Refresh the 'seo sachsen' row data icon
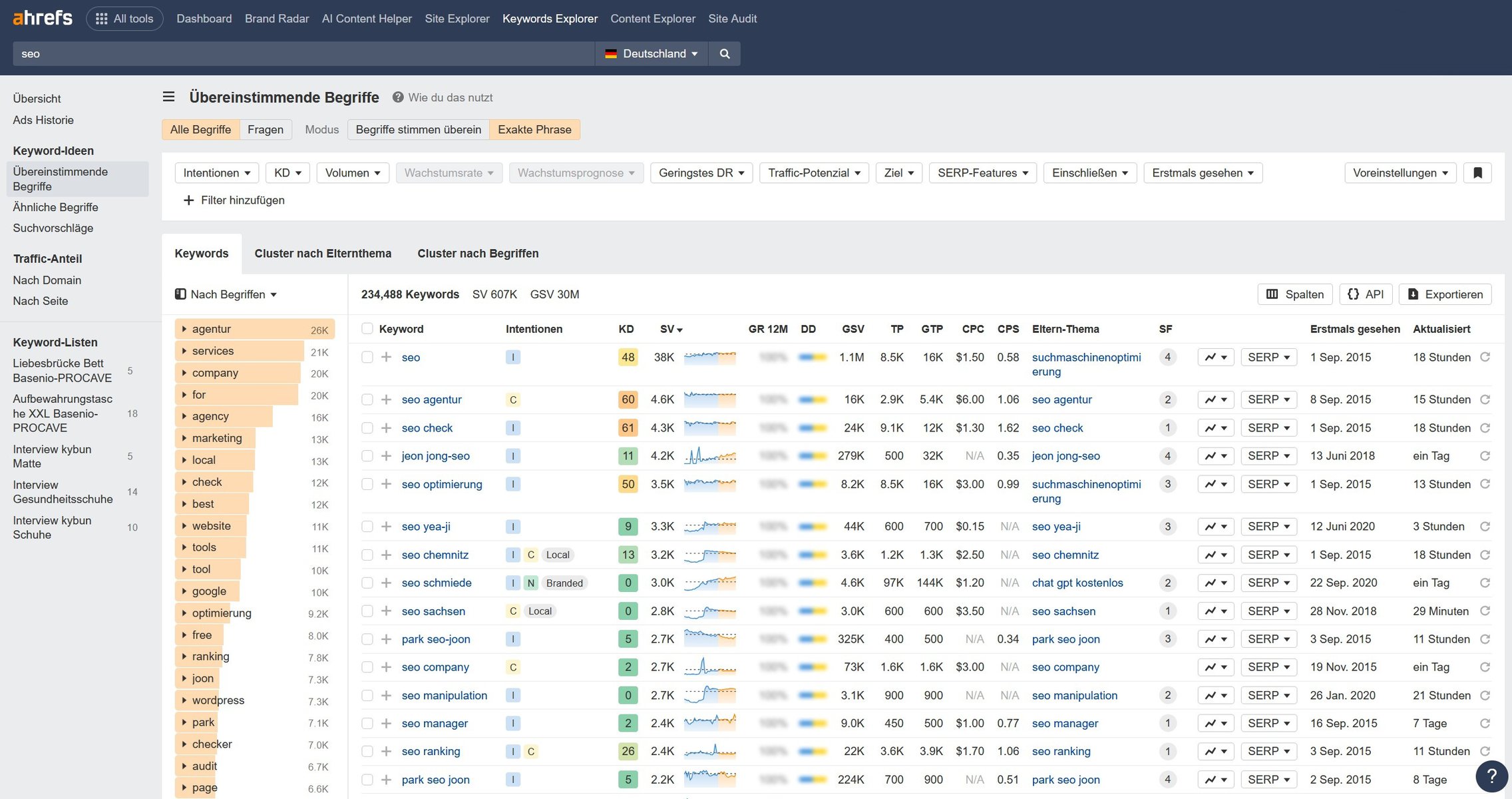 coord(1485,611)
